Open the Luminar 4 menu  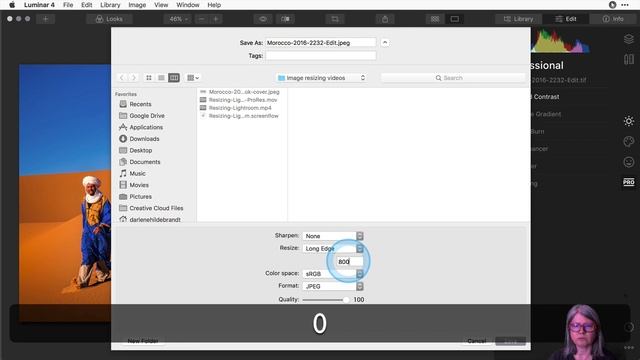click(39, 5)
